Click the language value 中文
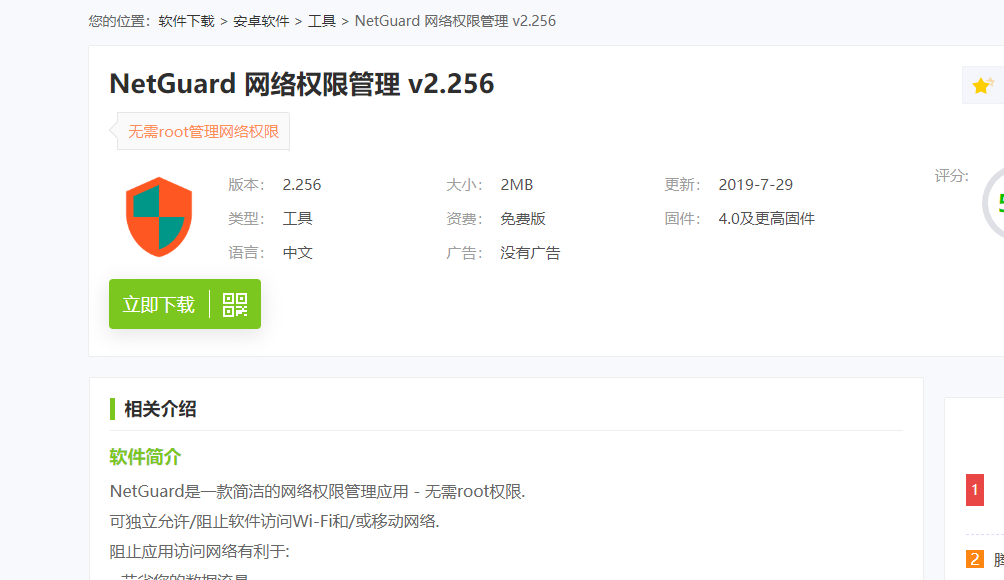 coord(298,252)
